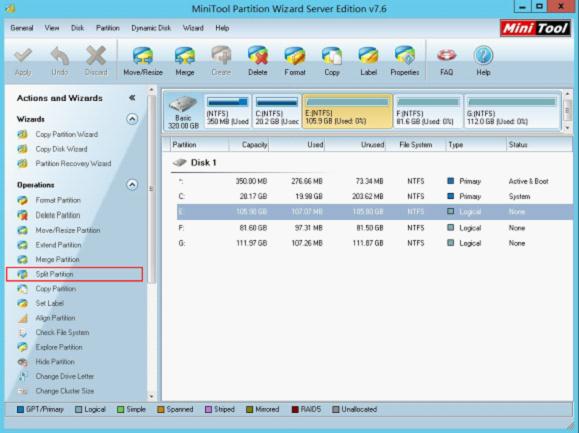Choose Check File System operation
Screen dimensions: 579x433
[62, 333]
